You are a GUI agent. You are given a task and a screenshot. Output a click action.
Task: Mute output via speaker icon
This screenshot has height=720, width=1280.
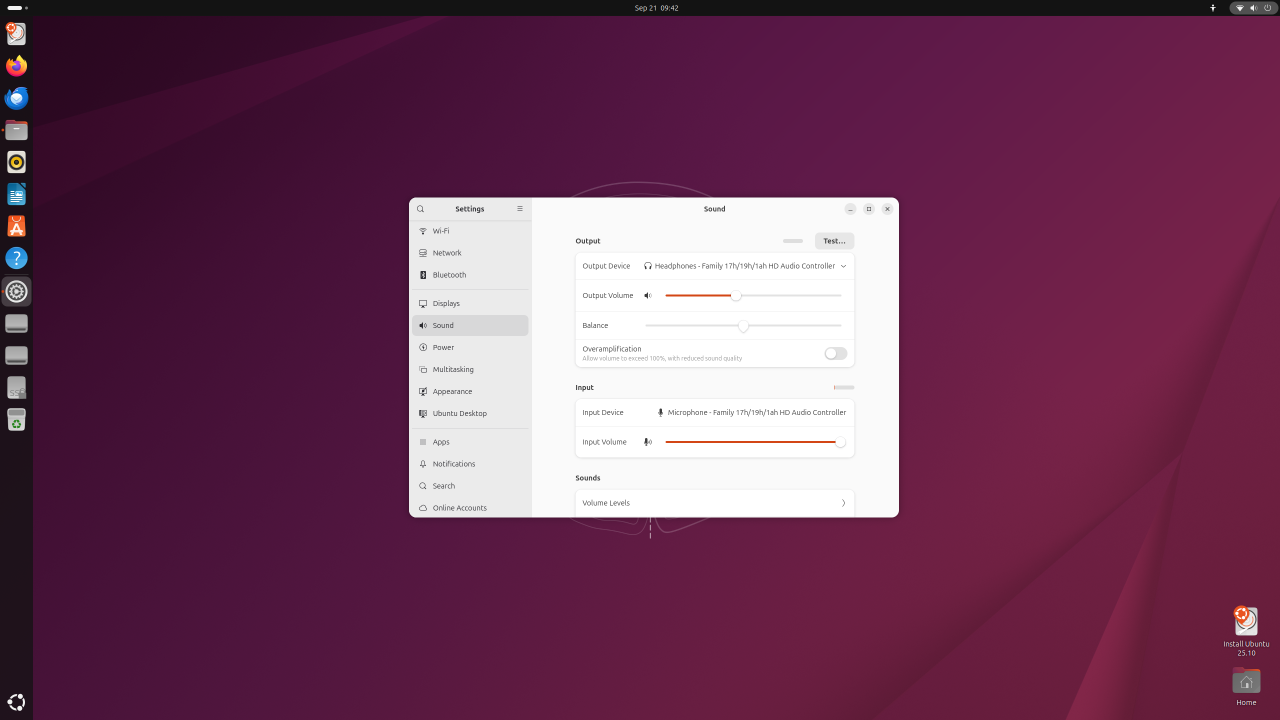coord(648,296)
